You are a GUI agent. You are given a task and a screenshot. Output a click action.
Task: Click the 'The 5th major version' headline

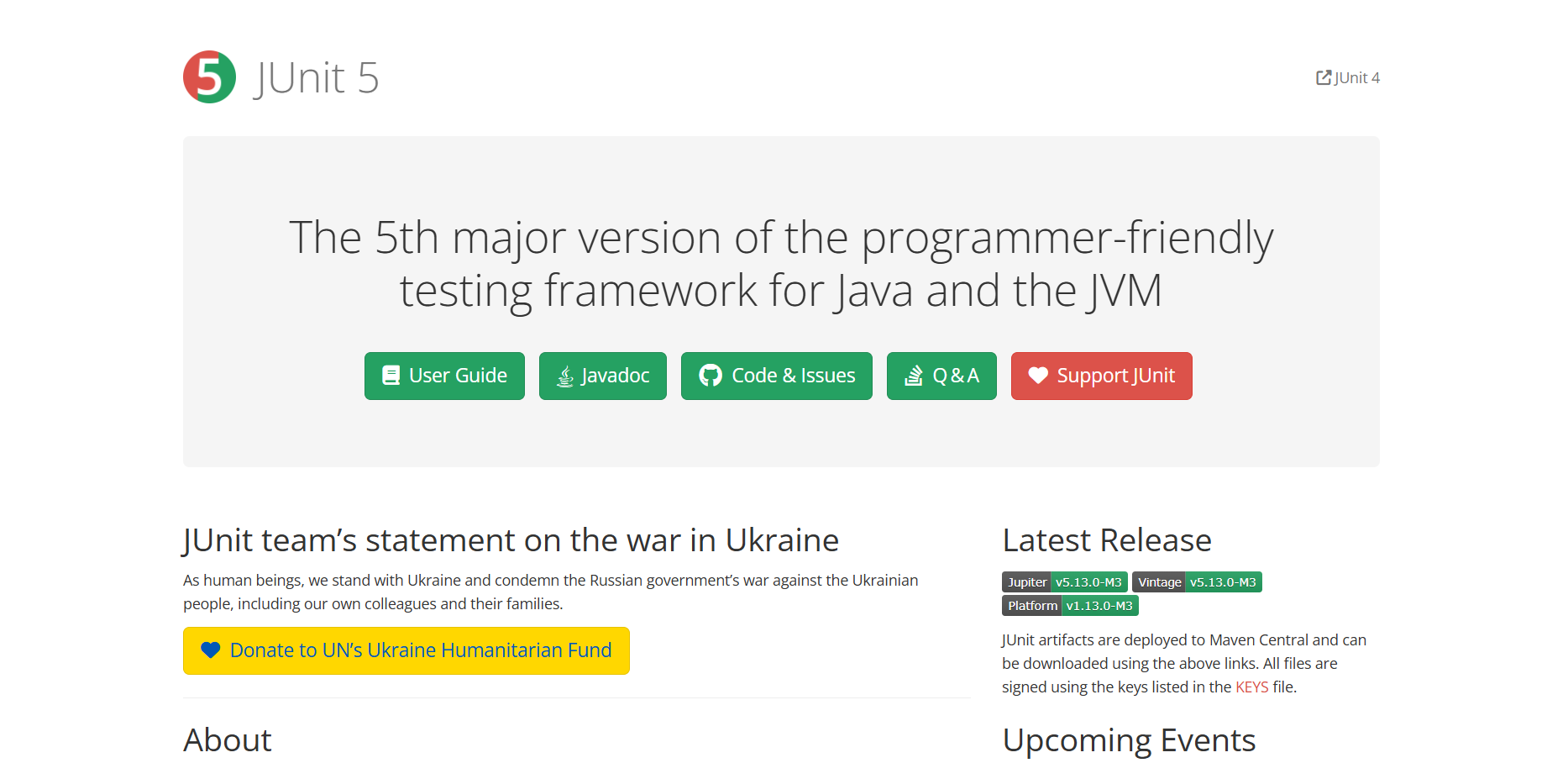(x=781, y=264)
